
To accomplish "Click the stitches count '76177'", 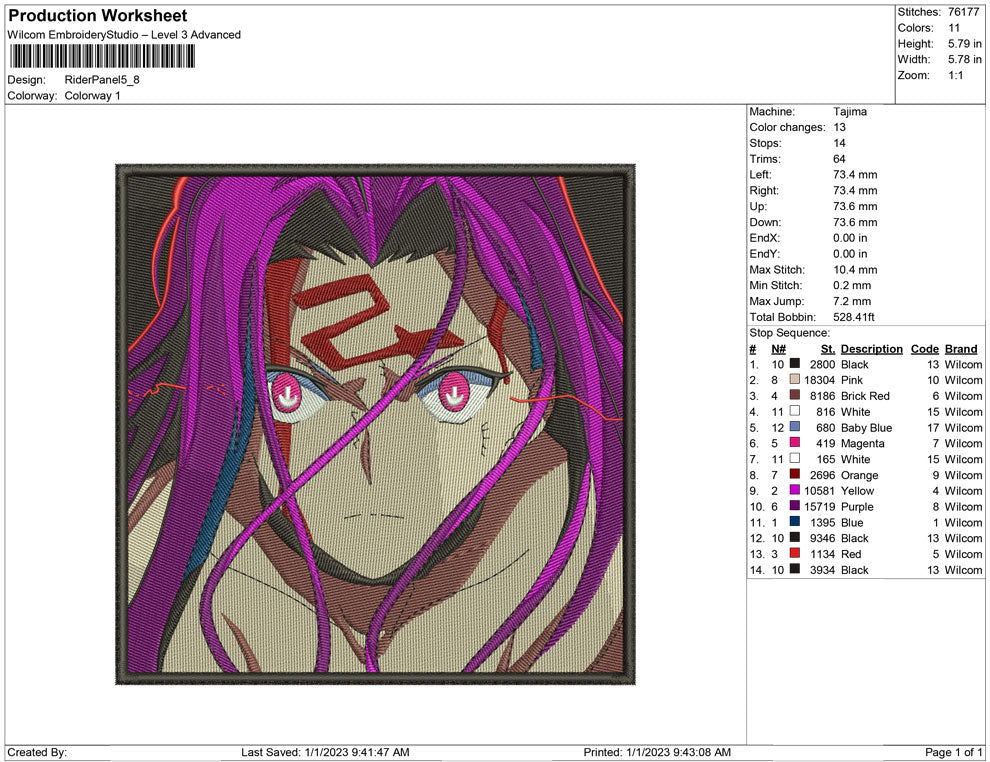I will (x=963, y=12).
